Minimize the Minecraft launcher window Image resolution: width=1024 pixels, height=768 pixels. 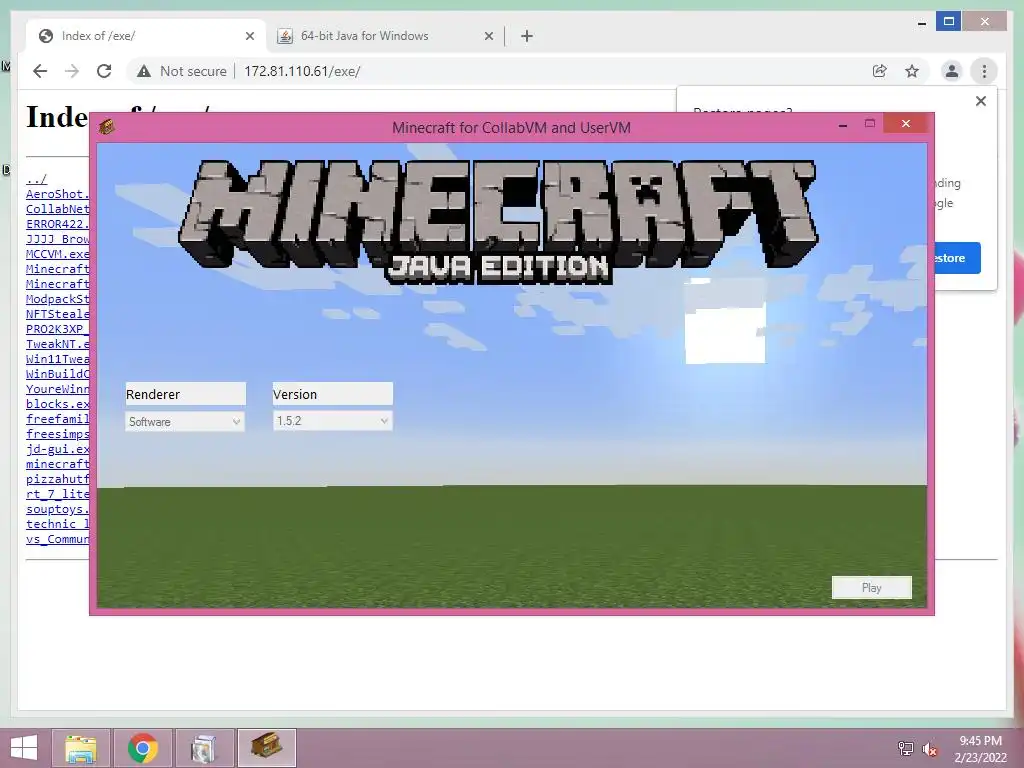[843, 123]
